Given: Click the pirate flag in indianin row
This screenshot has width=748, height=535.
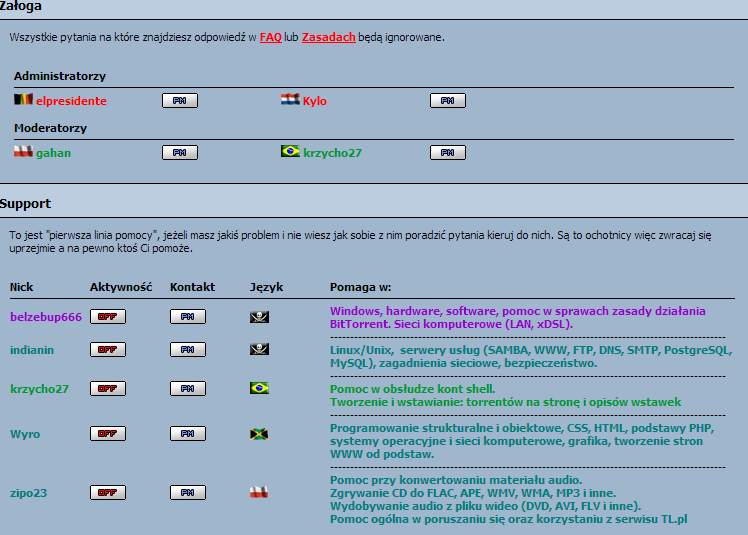Looking at the screenshot, I should pos(260,349).
